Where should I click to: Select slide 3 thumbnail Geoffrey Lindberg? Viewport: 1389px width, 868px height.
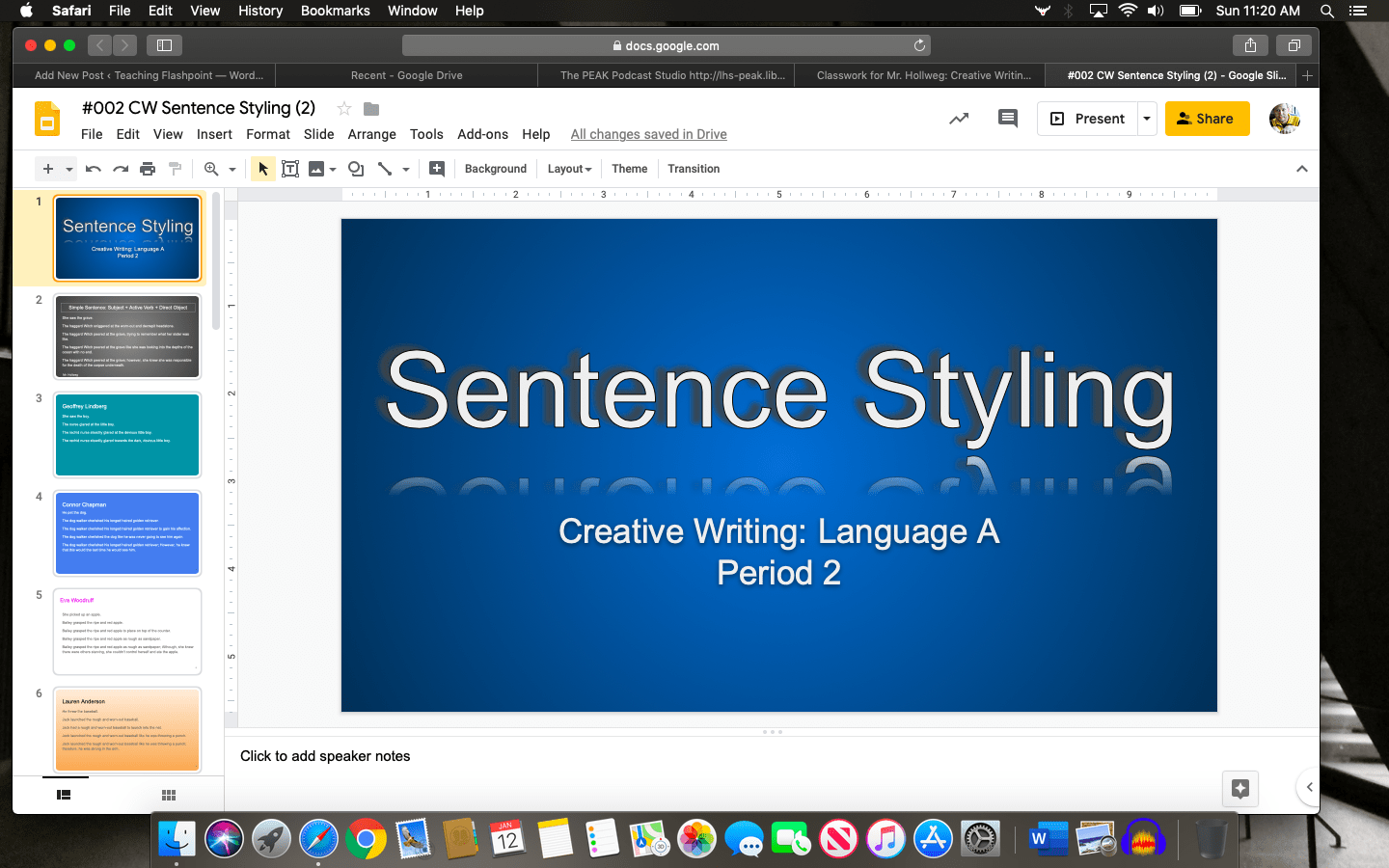[x=127, y=434]
